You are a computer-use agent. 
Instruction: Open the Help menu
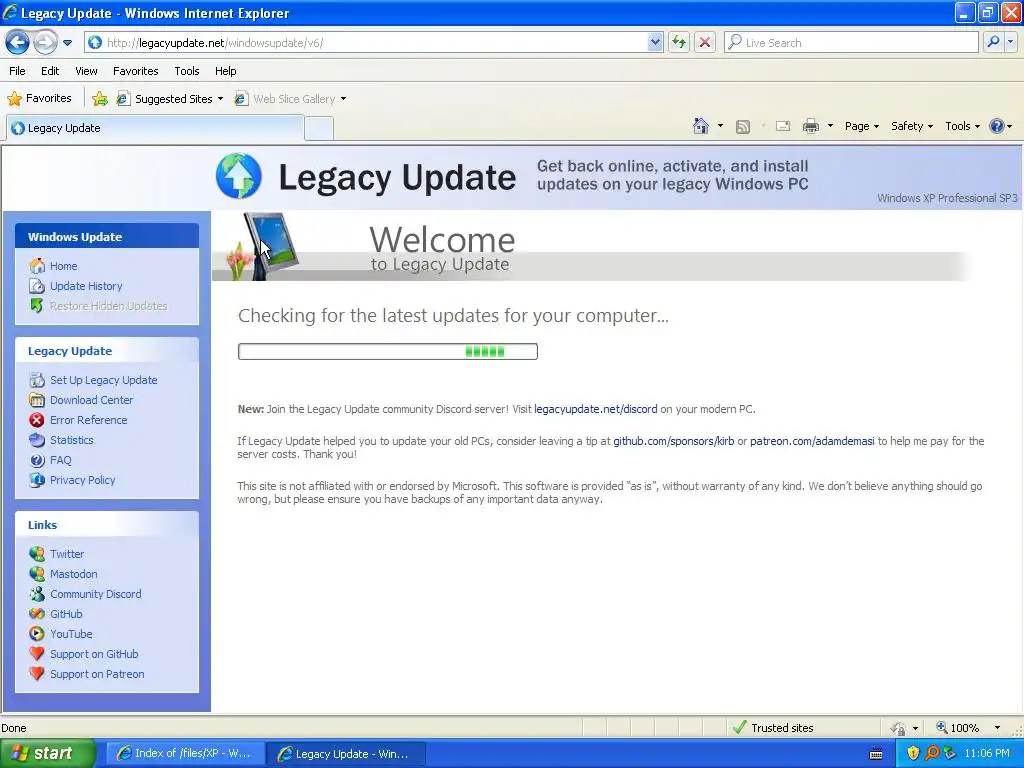coord(225,71)
